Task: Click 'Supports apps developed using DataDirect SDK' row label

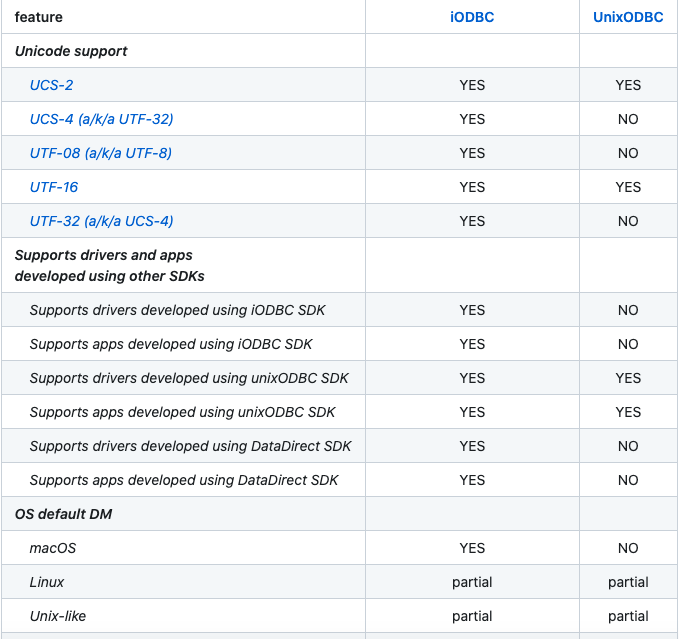Action: pos(184,480)
